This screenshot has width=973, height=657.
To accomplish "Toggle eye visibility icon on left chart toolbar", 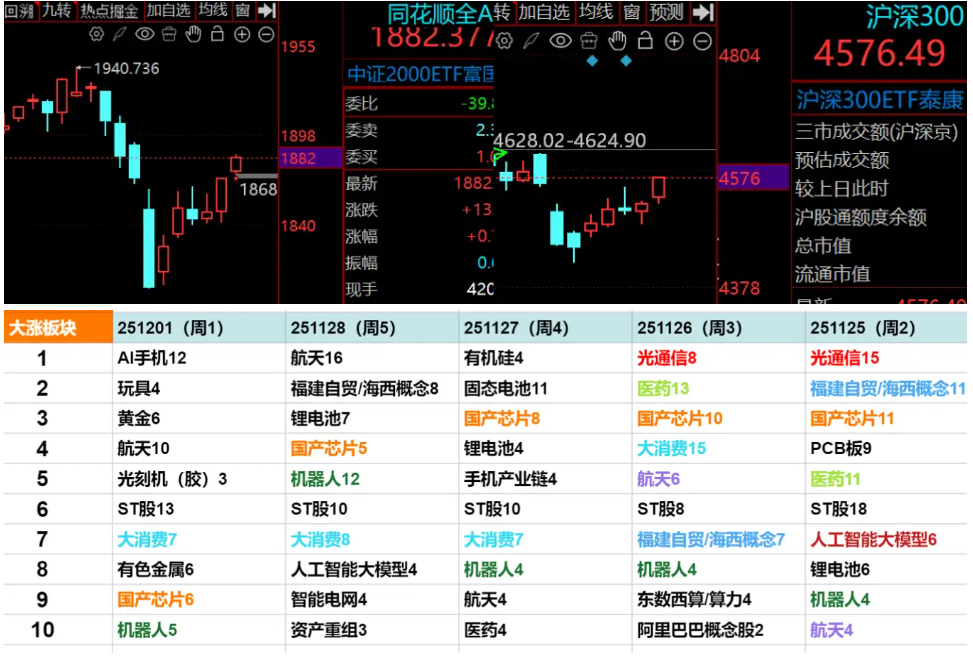I will [x=145, y=34].
